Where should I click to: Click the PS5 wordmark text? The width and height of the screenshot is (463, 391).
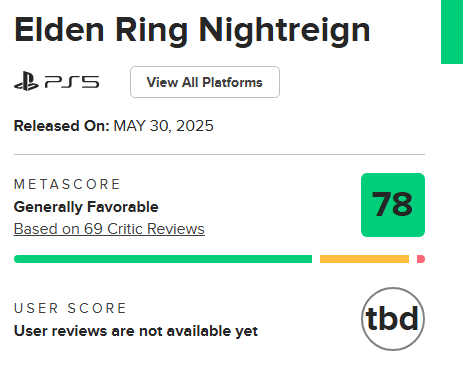coord(72,82)
